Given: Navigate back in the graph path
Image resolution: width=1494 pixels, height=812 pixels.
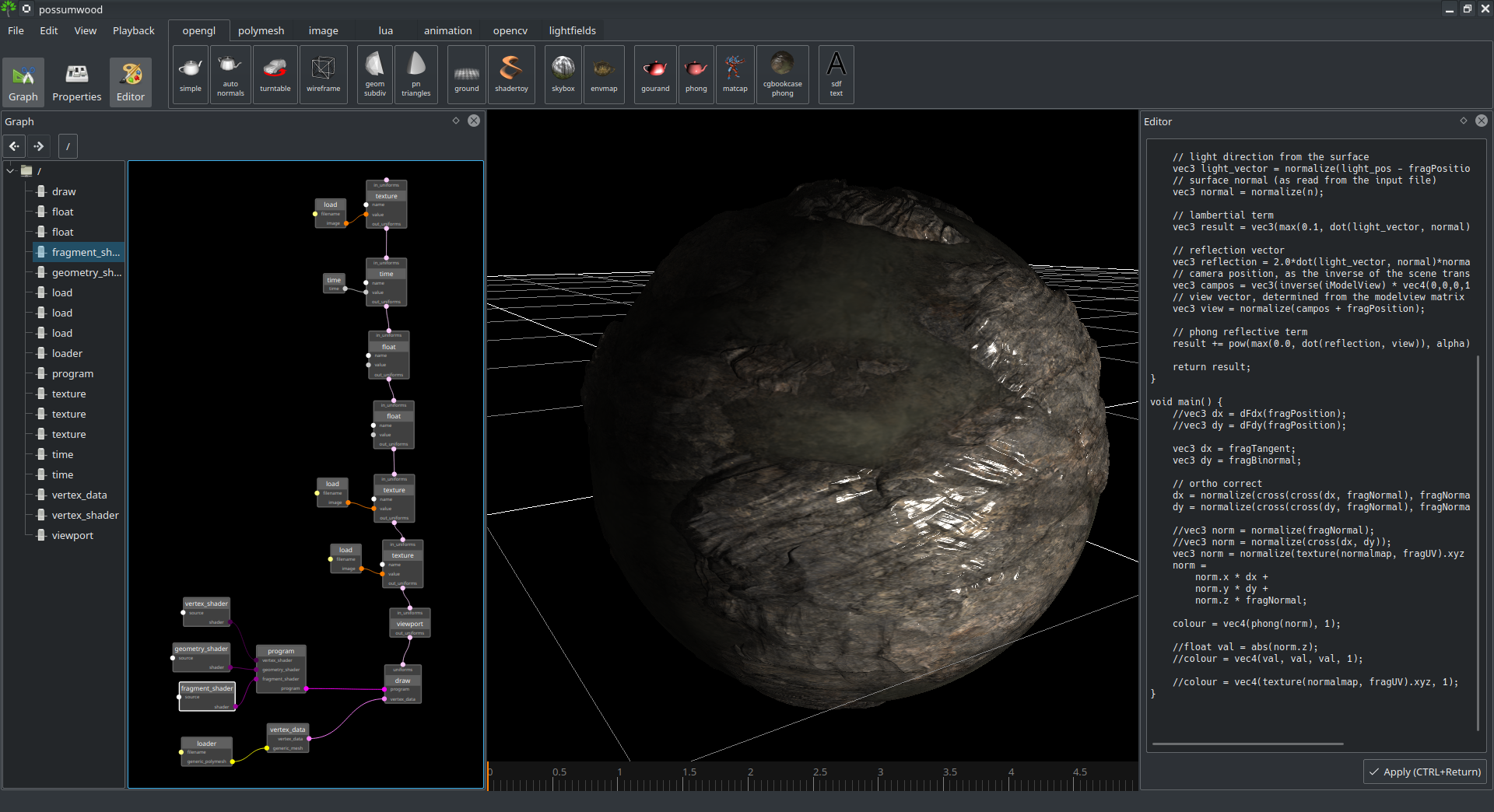Looking at the screenshot, I should tap(15, 146).
